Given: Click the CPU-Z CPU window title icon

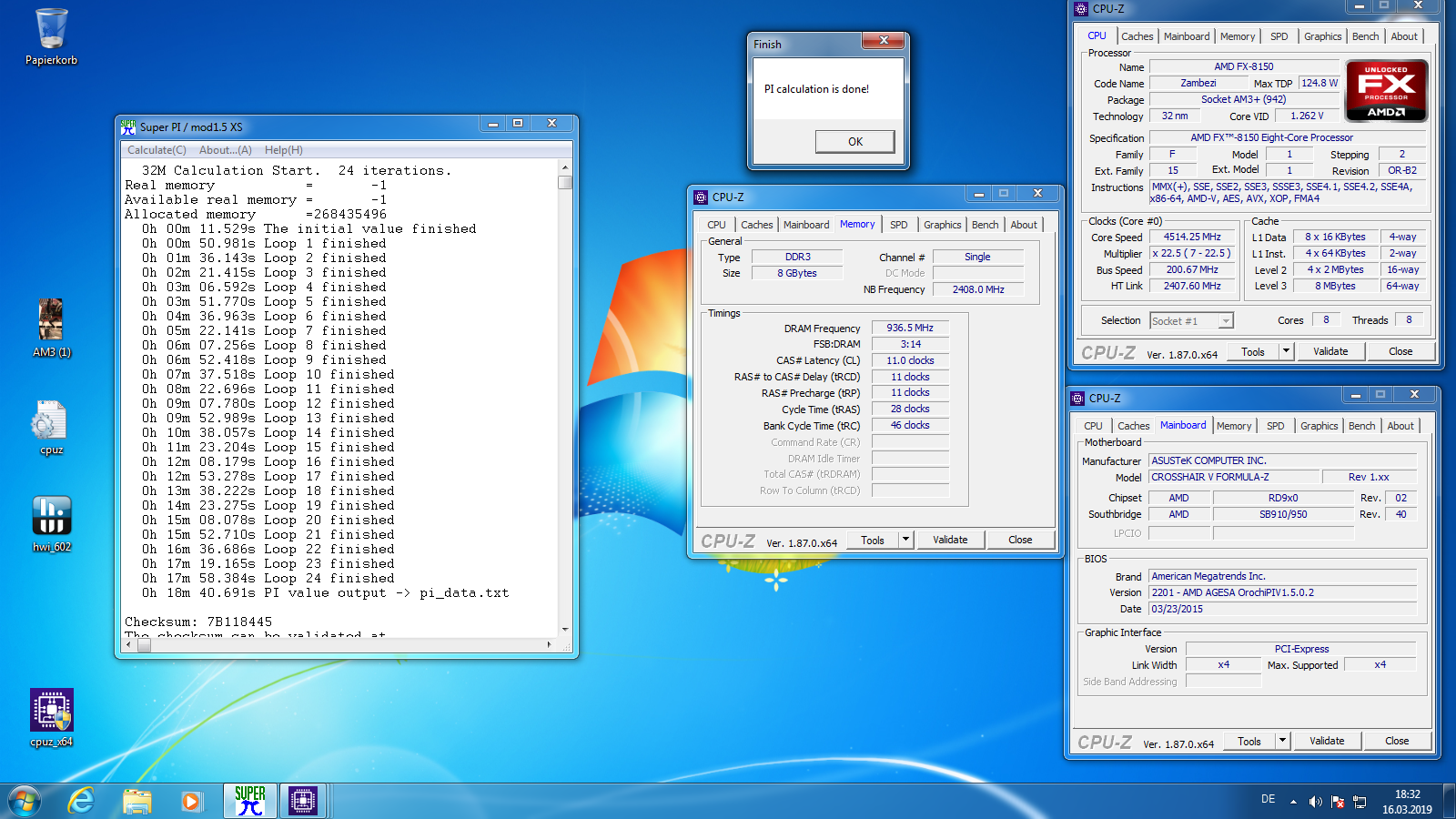Looking at the screenshot, I should tap(1081, 8).
